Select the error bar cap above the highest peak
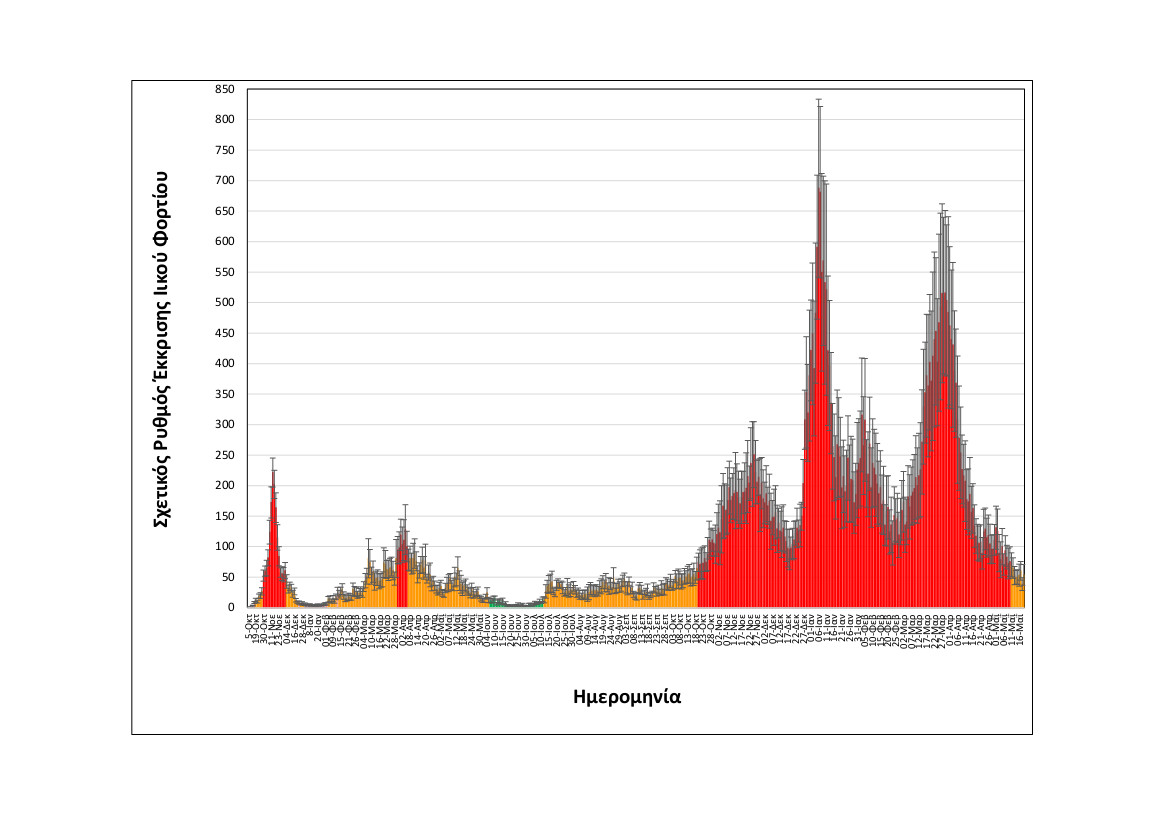 point(819,100)
